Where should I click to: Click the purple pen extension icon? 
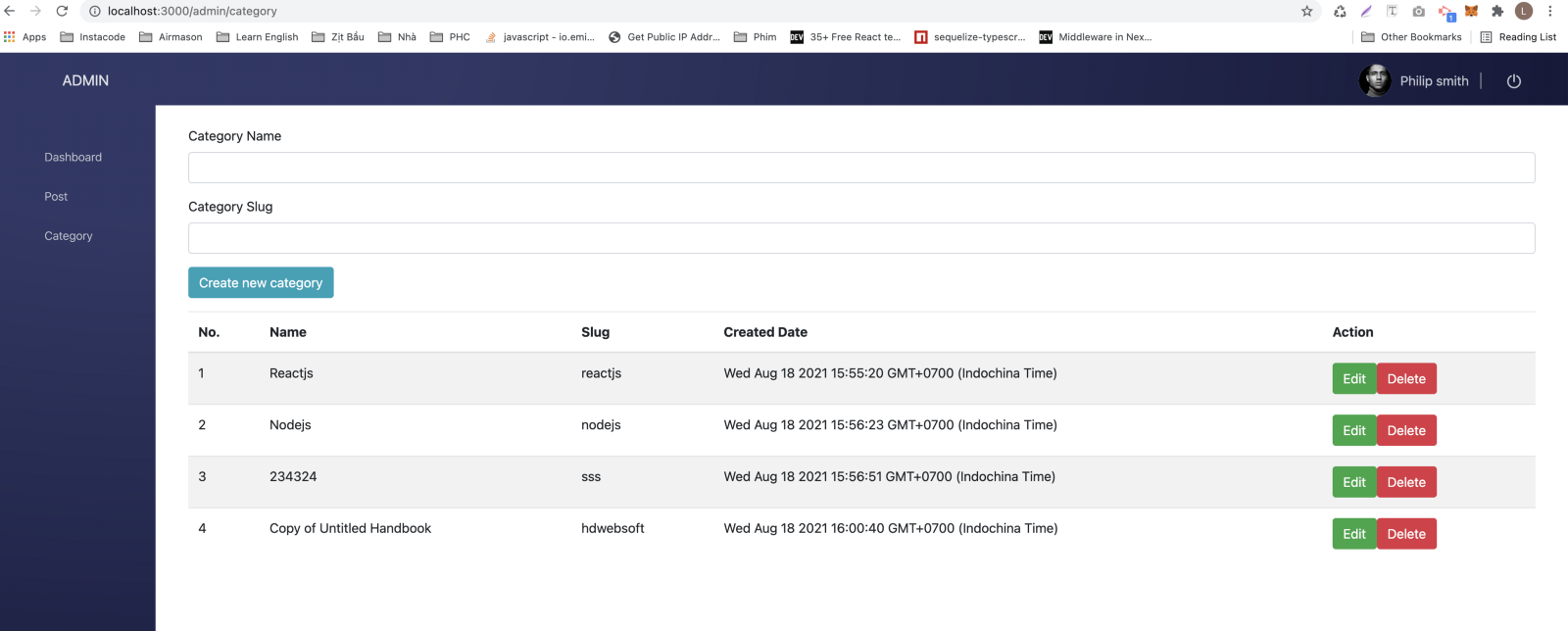(x=1366, y=11)
